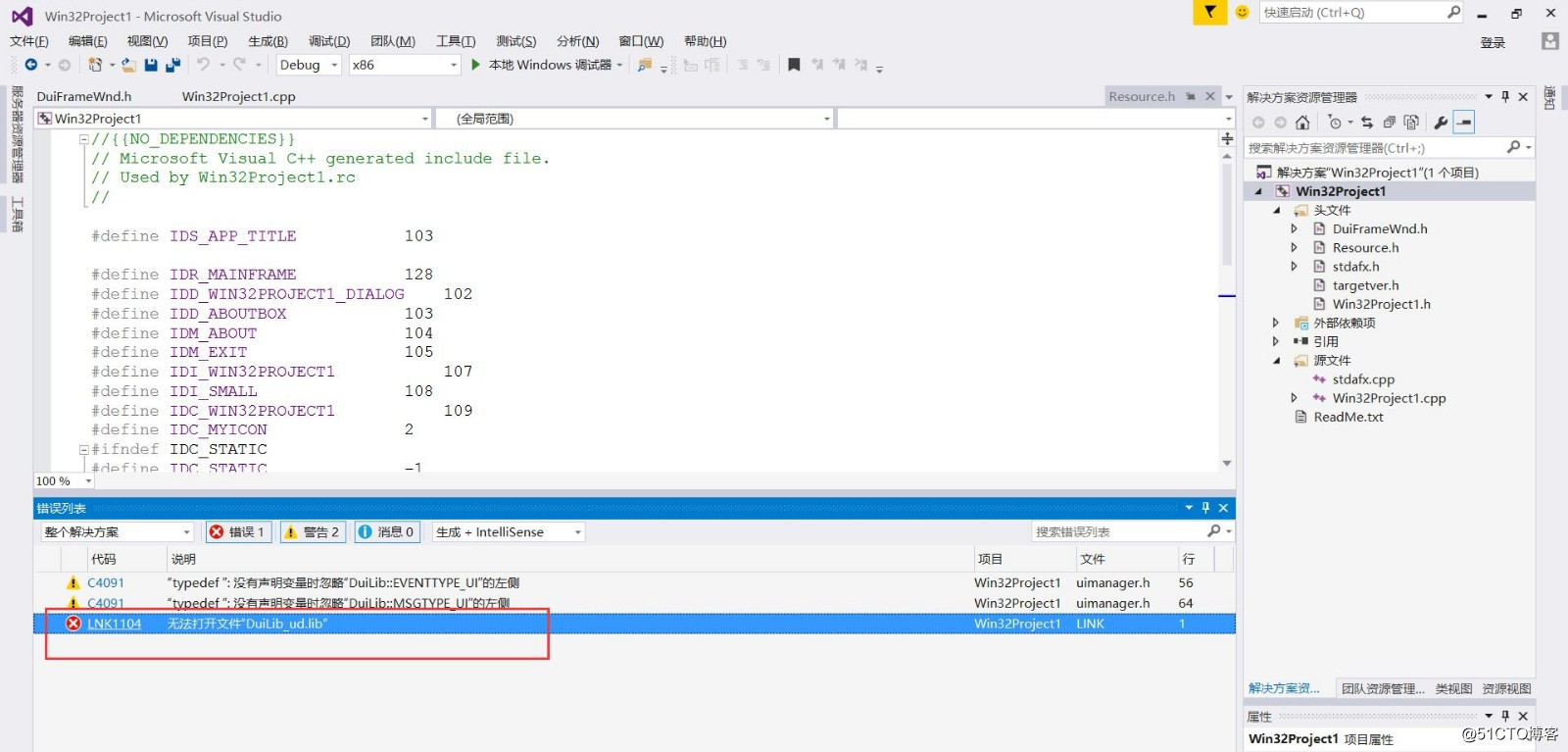Screen dimensions: 1568x752
Task: Click the search magnifier in Quick Launch
Action: 1453,12
